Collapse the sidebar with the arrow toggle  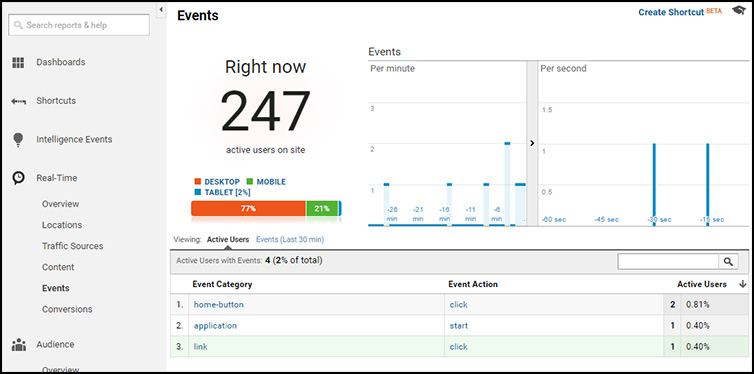coord(161,9)
